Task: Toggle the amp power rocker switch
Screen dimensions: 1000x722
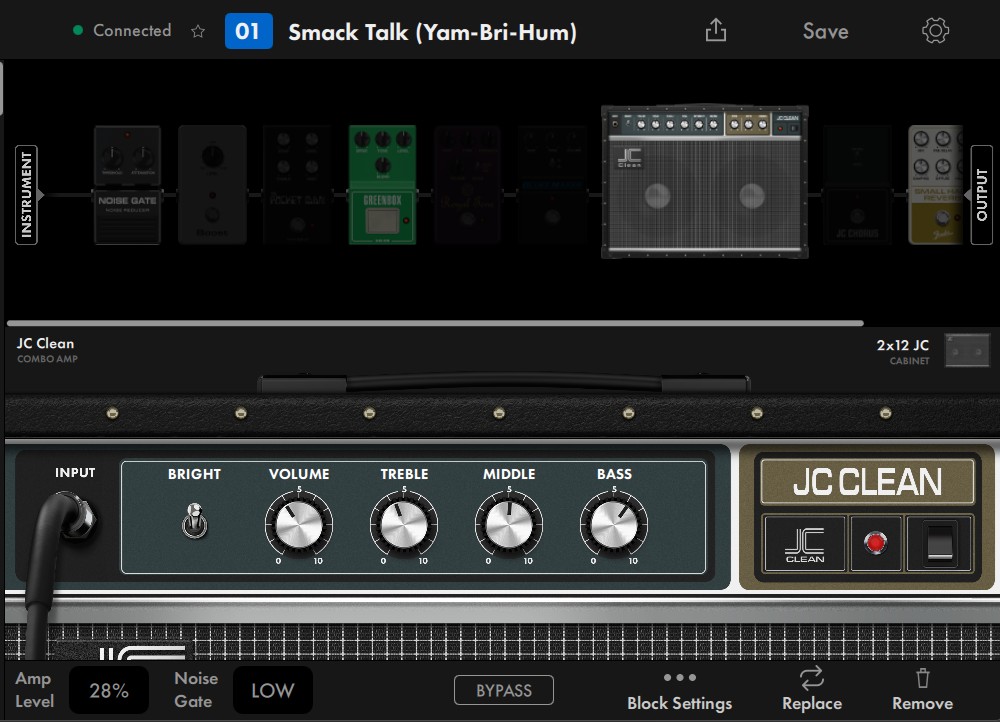Action: [939, 543]
